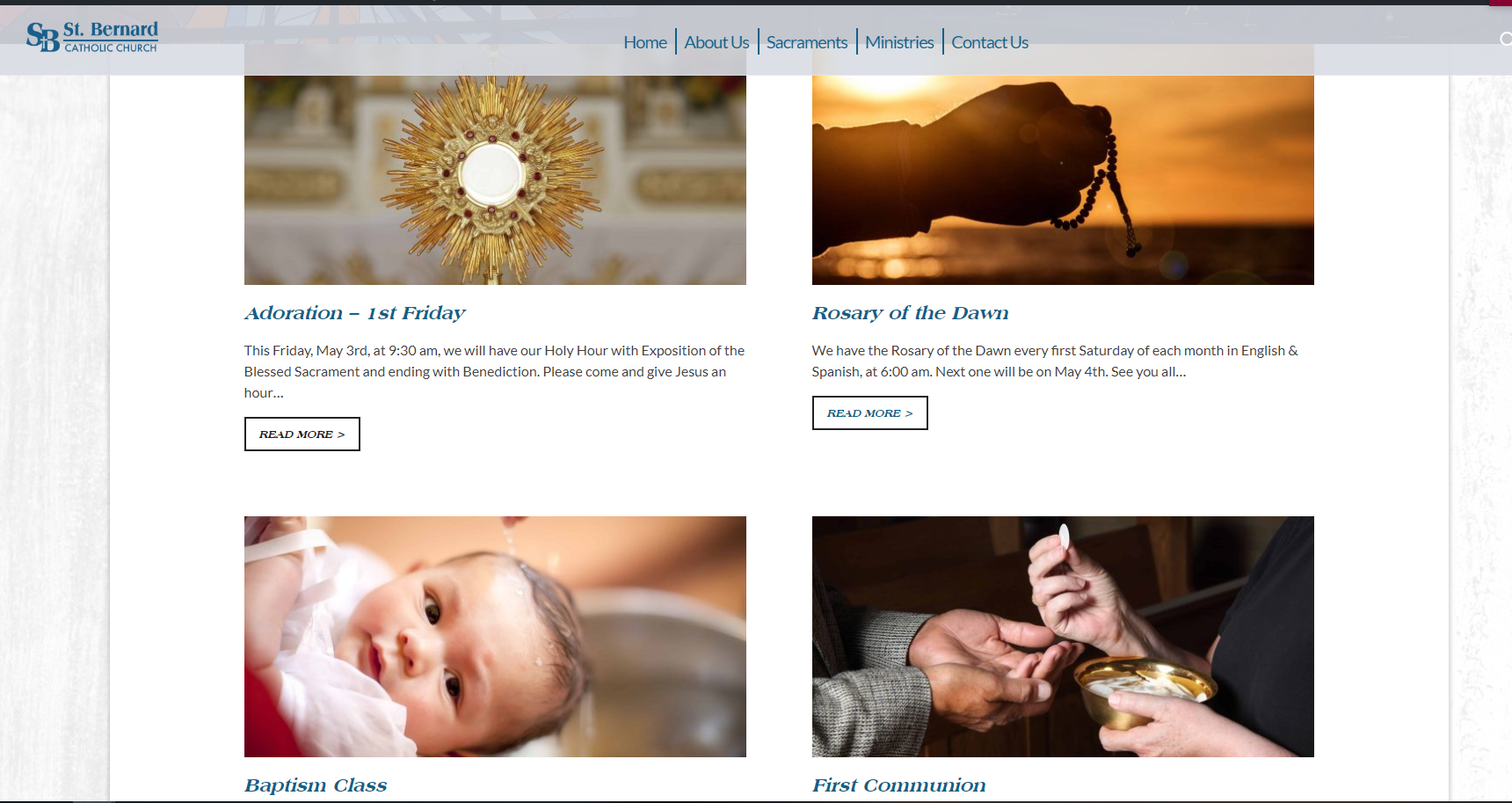Open the communion host photo

pos(1063,637)
